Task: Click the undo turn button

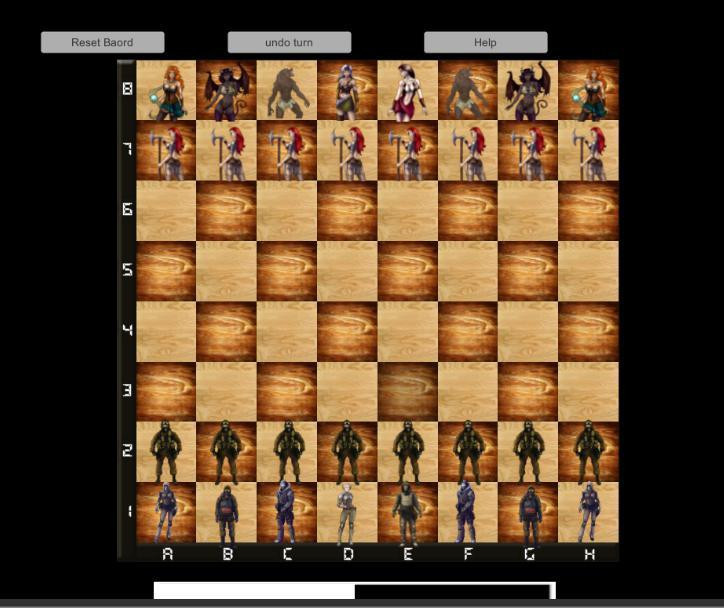Action: click(289, 42)
